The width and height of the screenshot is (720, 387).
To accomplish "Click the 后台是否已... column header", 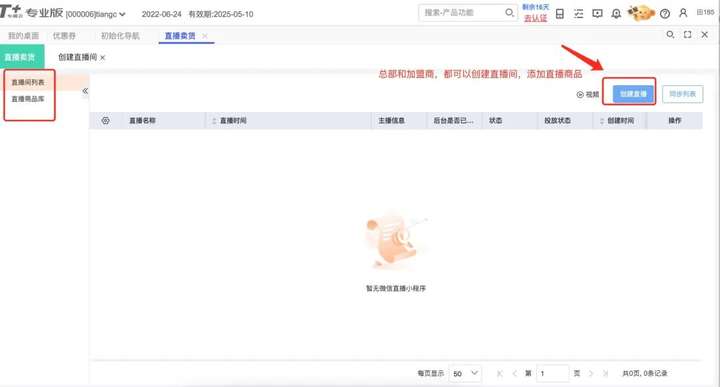I will tap(453, 121).
